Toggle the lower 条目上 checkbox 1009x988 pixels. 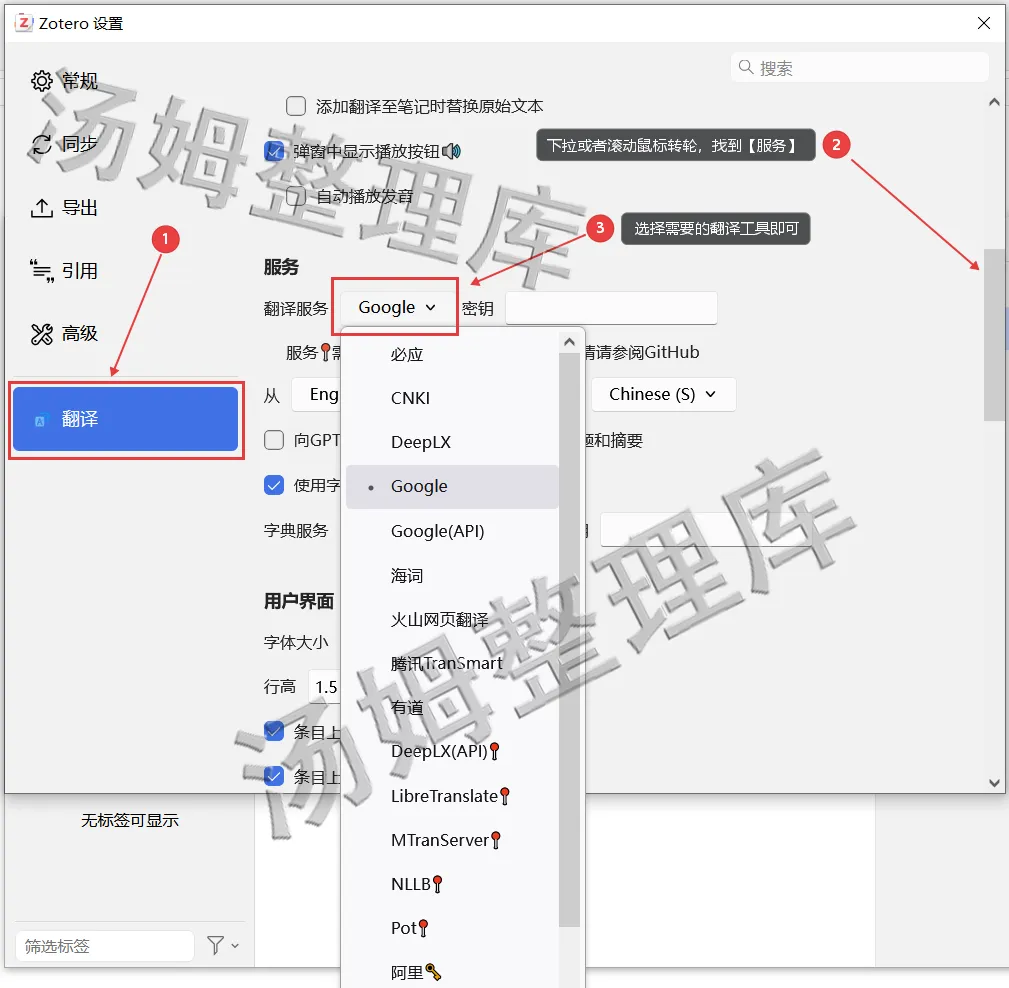point(274,776)
